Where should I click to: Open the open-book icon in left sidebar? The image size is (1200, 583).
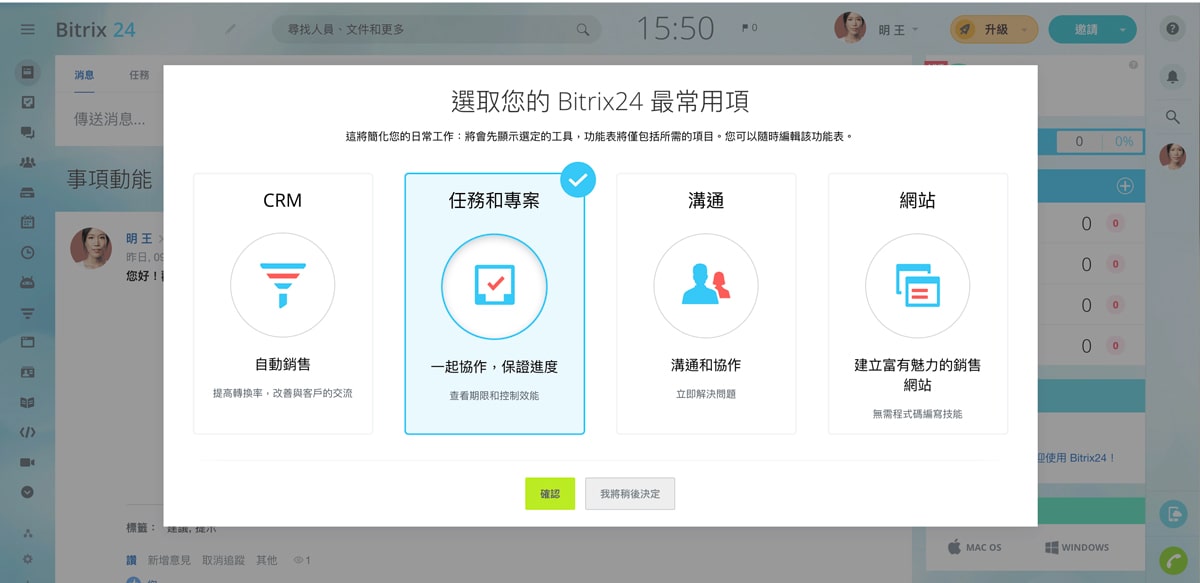(x=28, y=402)
